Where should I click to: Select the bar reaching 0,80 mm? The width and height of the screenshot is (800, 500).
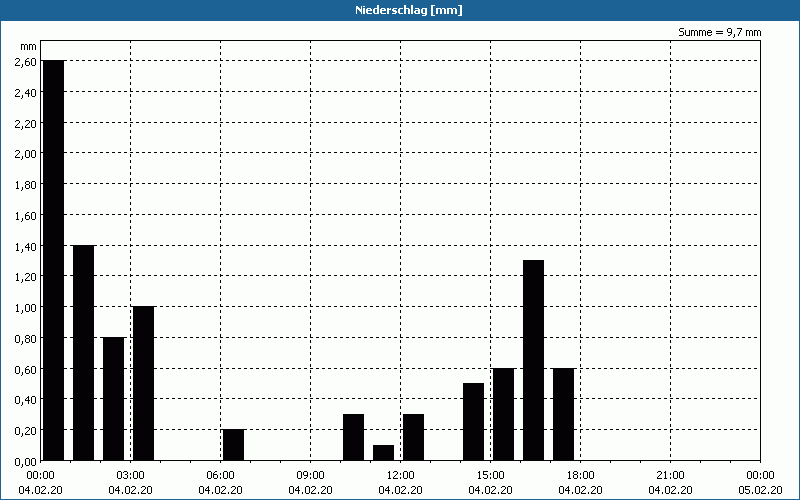114,398
